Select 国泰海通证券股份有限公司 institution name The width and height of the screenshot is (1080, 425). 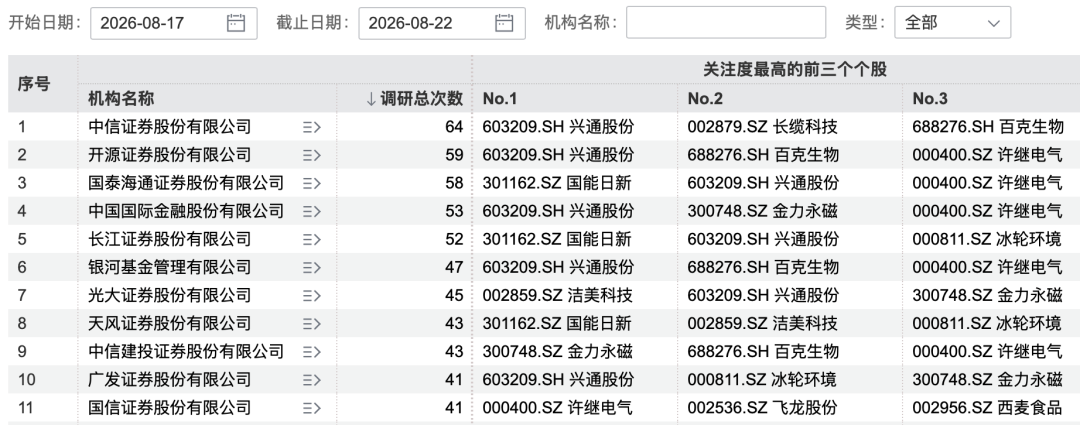click(x=186, y=183)
